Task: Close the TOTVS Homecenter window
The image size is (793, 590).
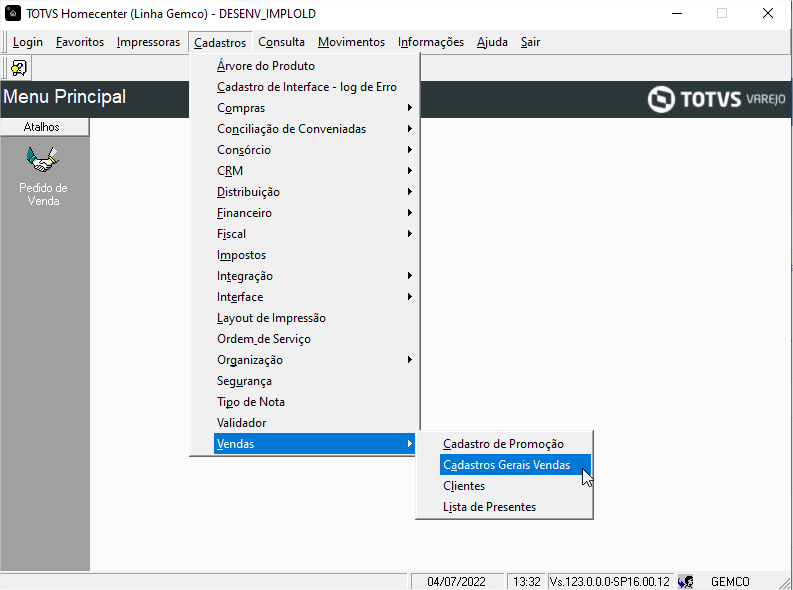Action: point(768,14)
